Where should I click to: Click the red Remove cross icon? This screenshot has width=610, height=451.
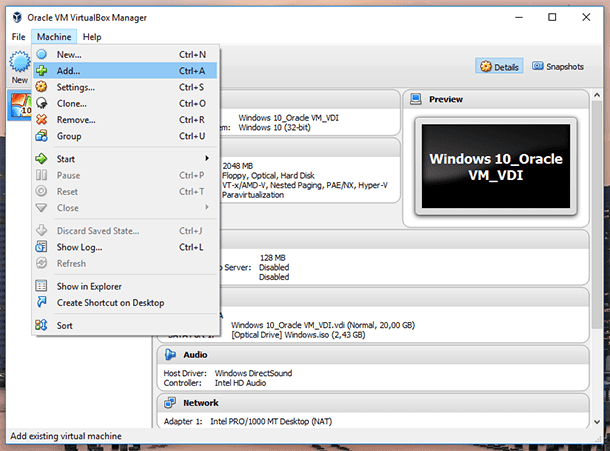pyautogui.click(x=42, y=119)
